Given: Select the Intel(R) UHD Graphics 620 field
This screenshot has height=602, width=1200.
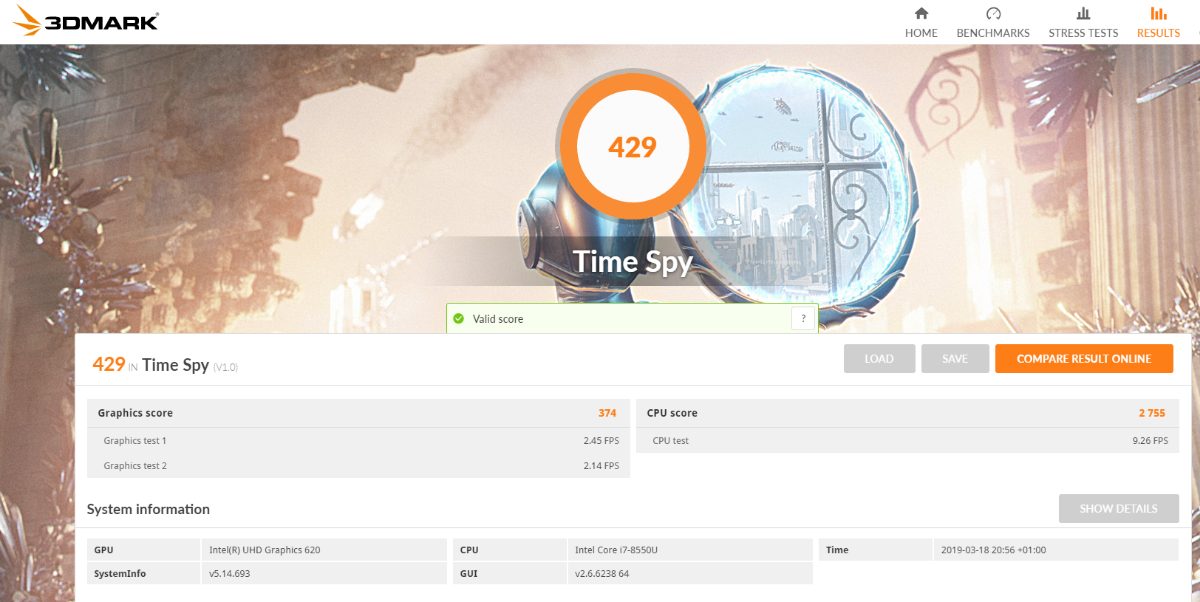Looking at the screenshot, I should (323, 550).
